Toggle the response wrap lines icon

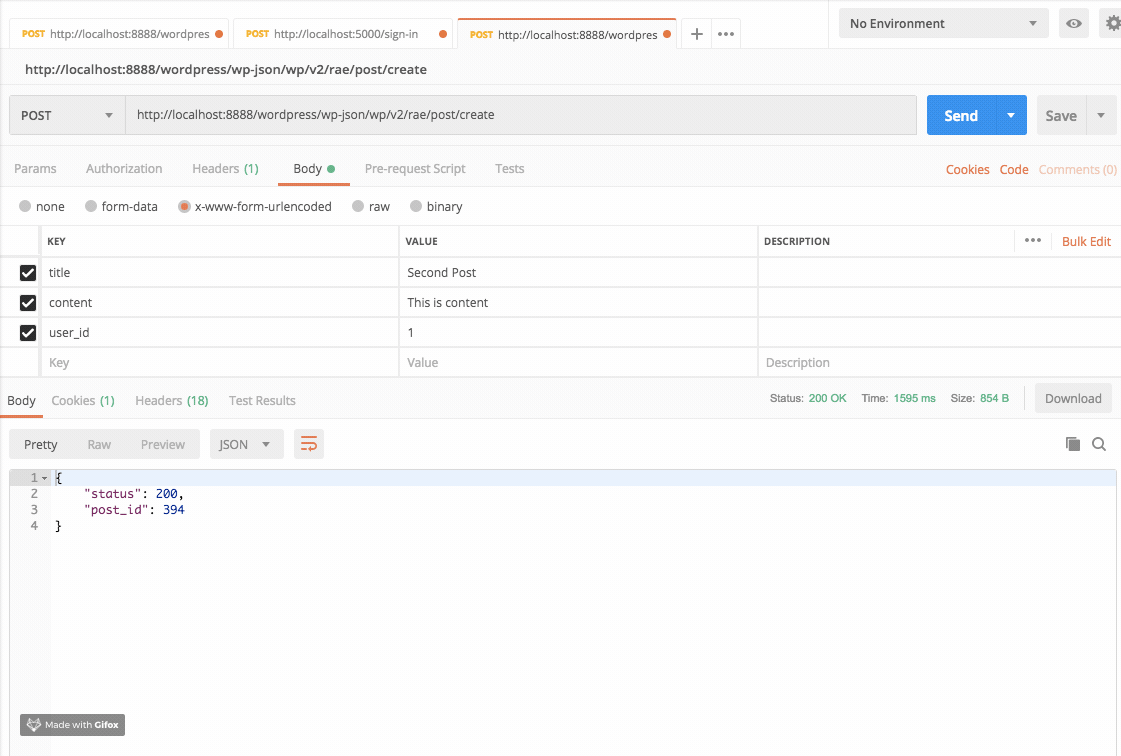pos(309,444)
